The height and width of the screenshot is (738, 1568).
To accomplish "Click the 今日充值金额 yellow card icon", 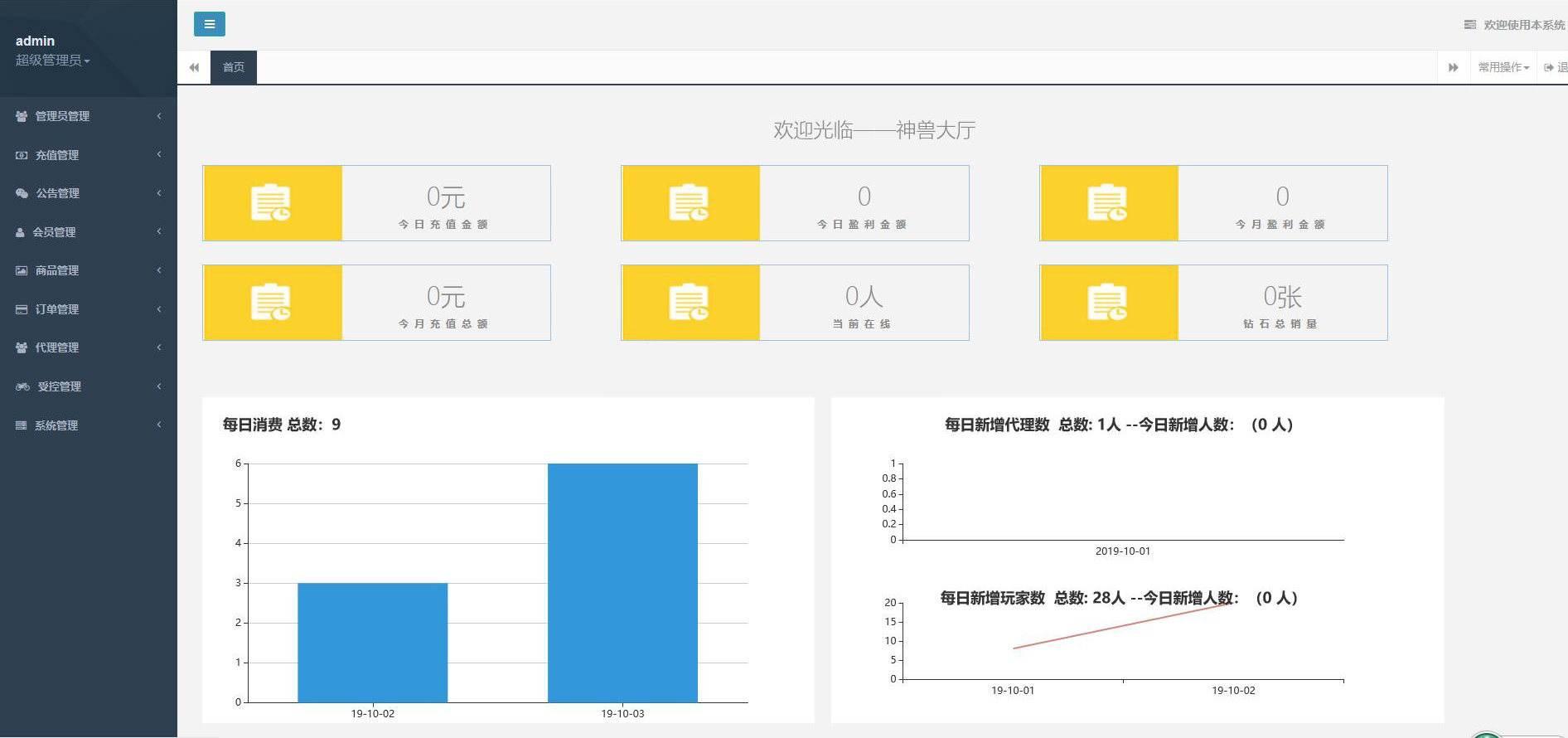I will point(272,203).
